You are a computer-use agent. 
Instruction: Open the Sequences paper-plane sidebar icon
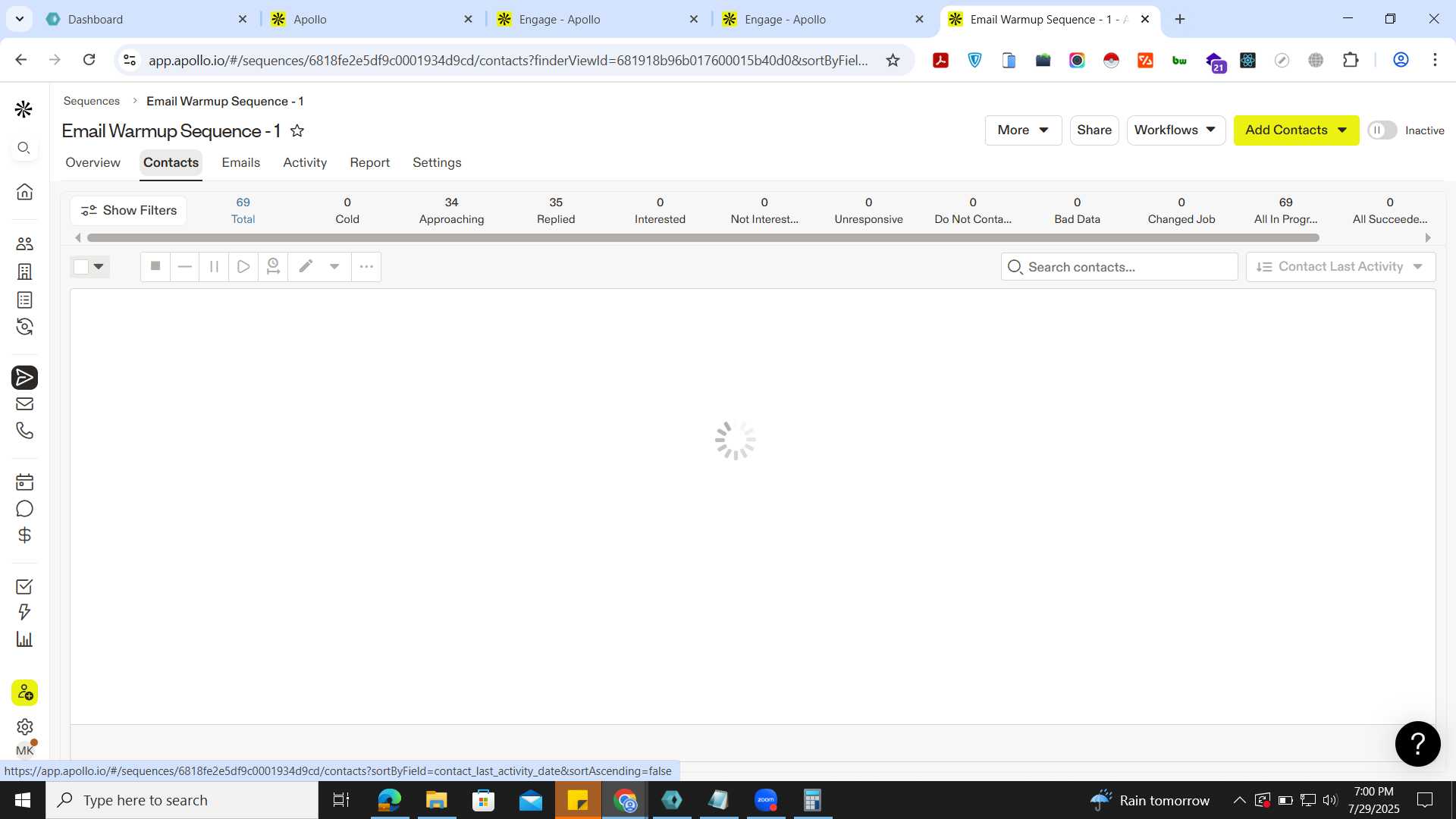tap(24, 378)
